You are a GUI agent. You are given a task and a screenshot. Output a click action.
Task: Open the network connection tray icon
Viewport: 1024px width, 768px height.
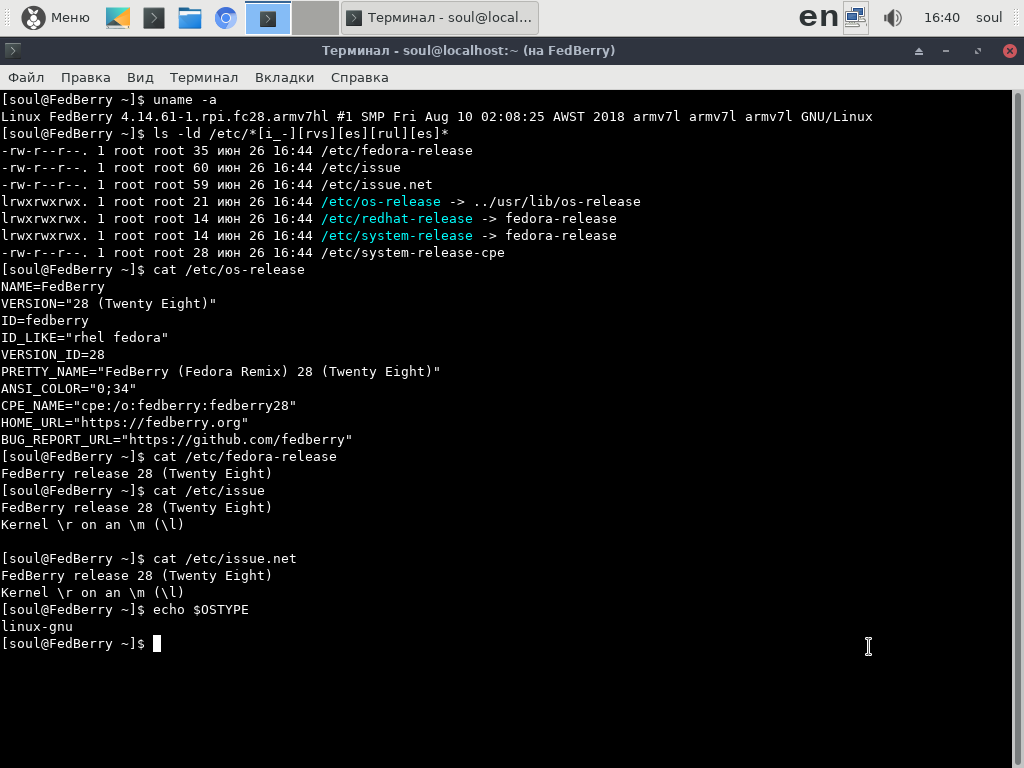[x=856, y=18]
